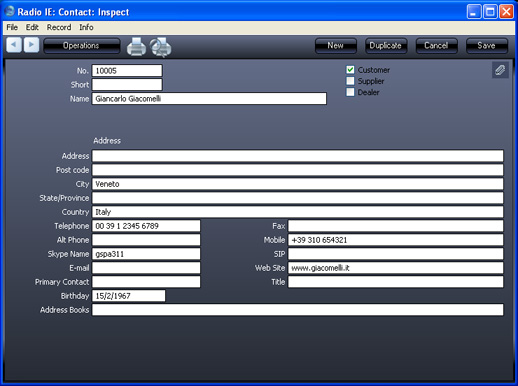Click the empty Address line field
This screenshot has height=386, width=518.
(x=297, y=156)
